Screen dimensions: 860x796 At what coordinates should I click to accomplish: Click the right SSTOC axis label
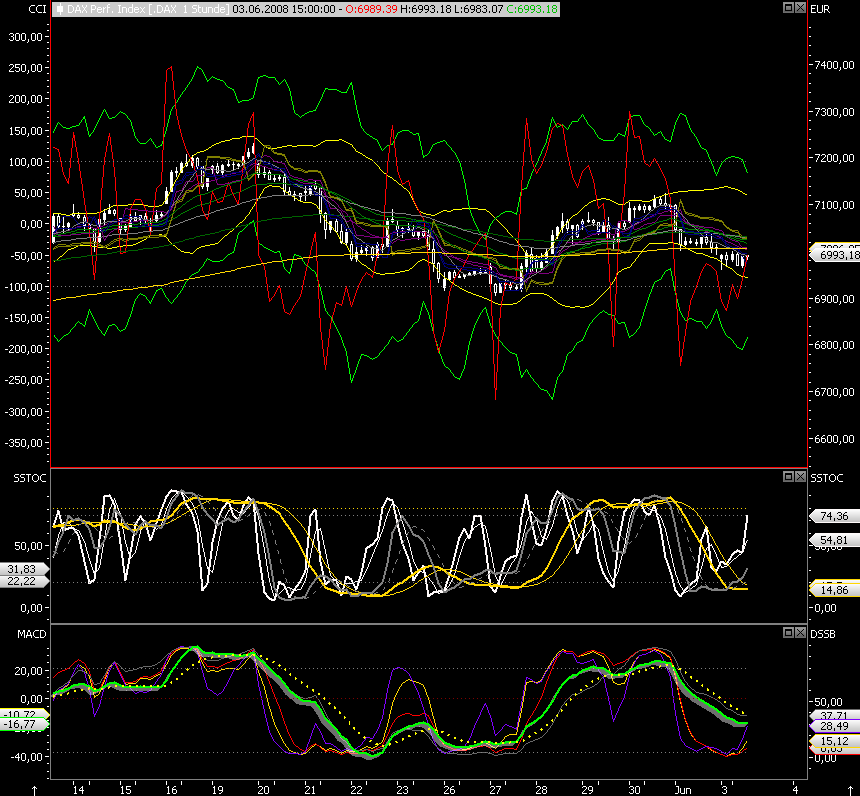(x=827, y=478)
